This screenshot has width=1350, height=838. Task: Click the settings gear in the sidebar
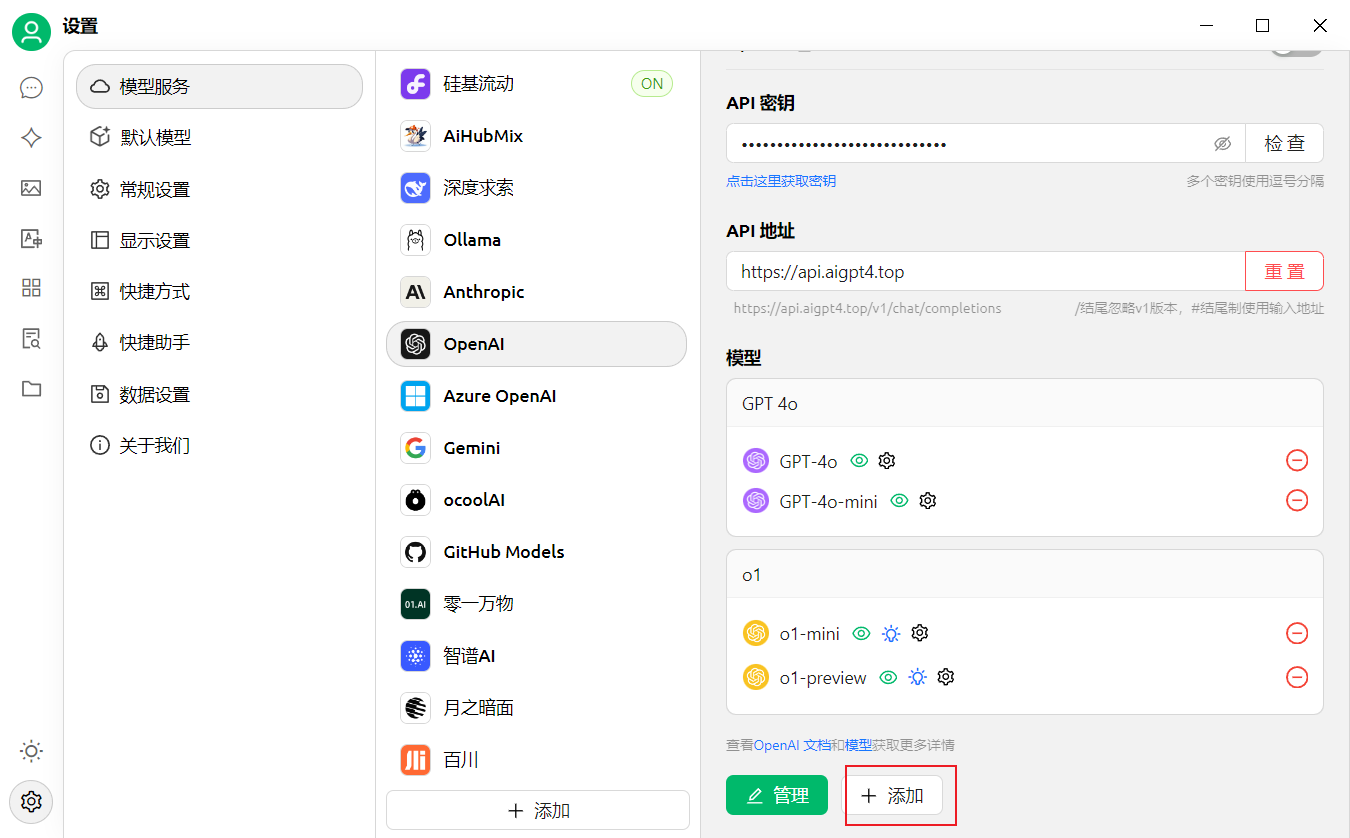[32, 801]
